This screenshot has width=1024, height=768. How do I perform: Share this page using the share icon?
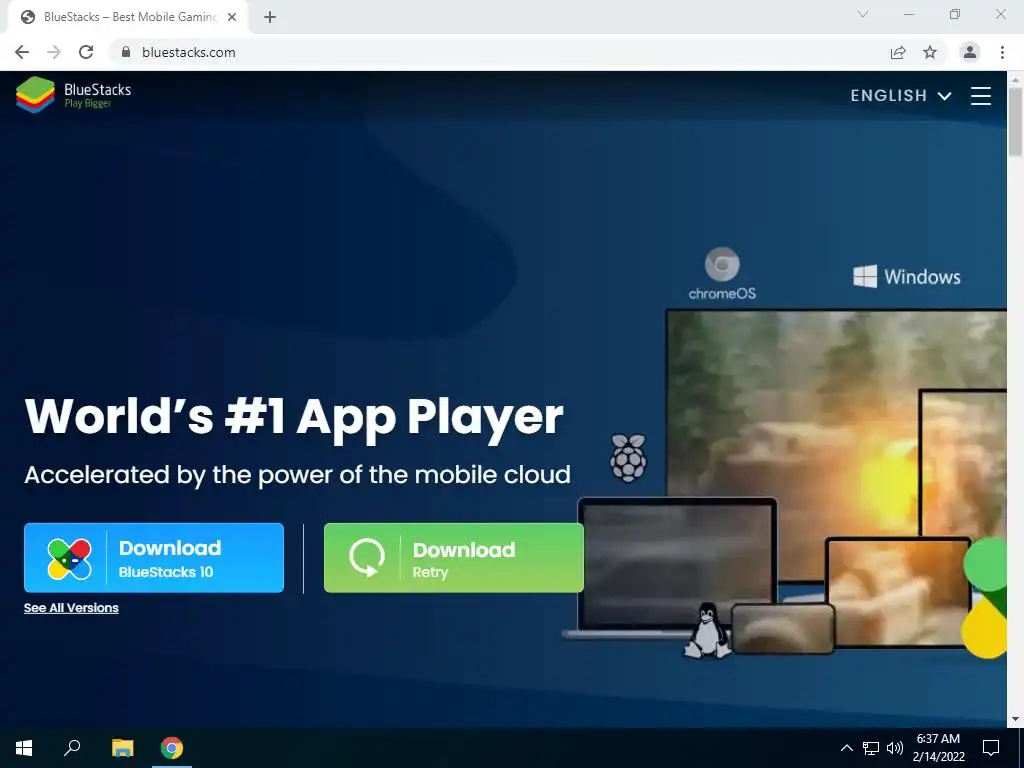pyautogui.click(x=898, y=52)
